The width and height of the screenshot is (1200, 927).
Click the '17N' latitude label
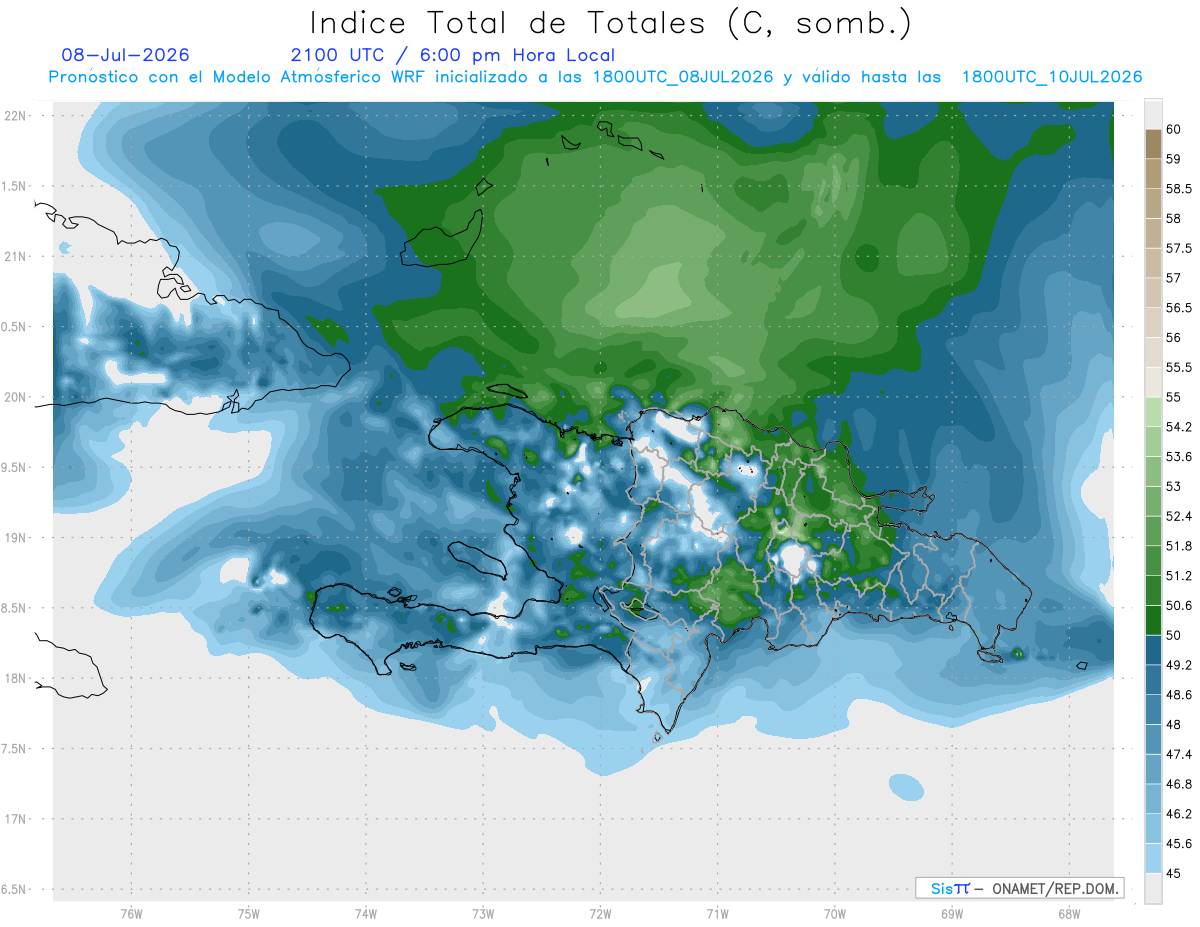tap(15, 819)
